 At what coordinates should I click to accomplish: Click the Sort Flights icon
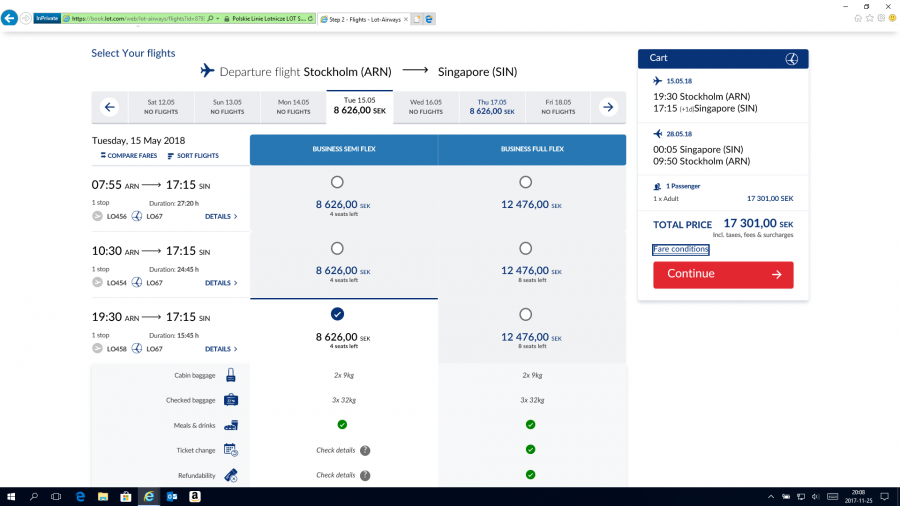click(x=171, y=156)
